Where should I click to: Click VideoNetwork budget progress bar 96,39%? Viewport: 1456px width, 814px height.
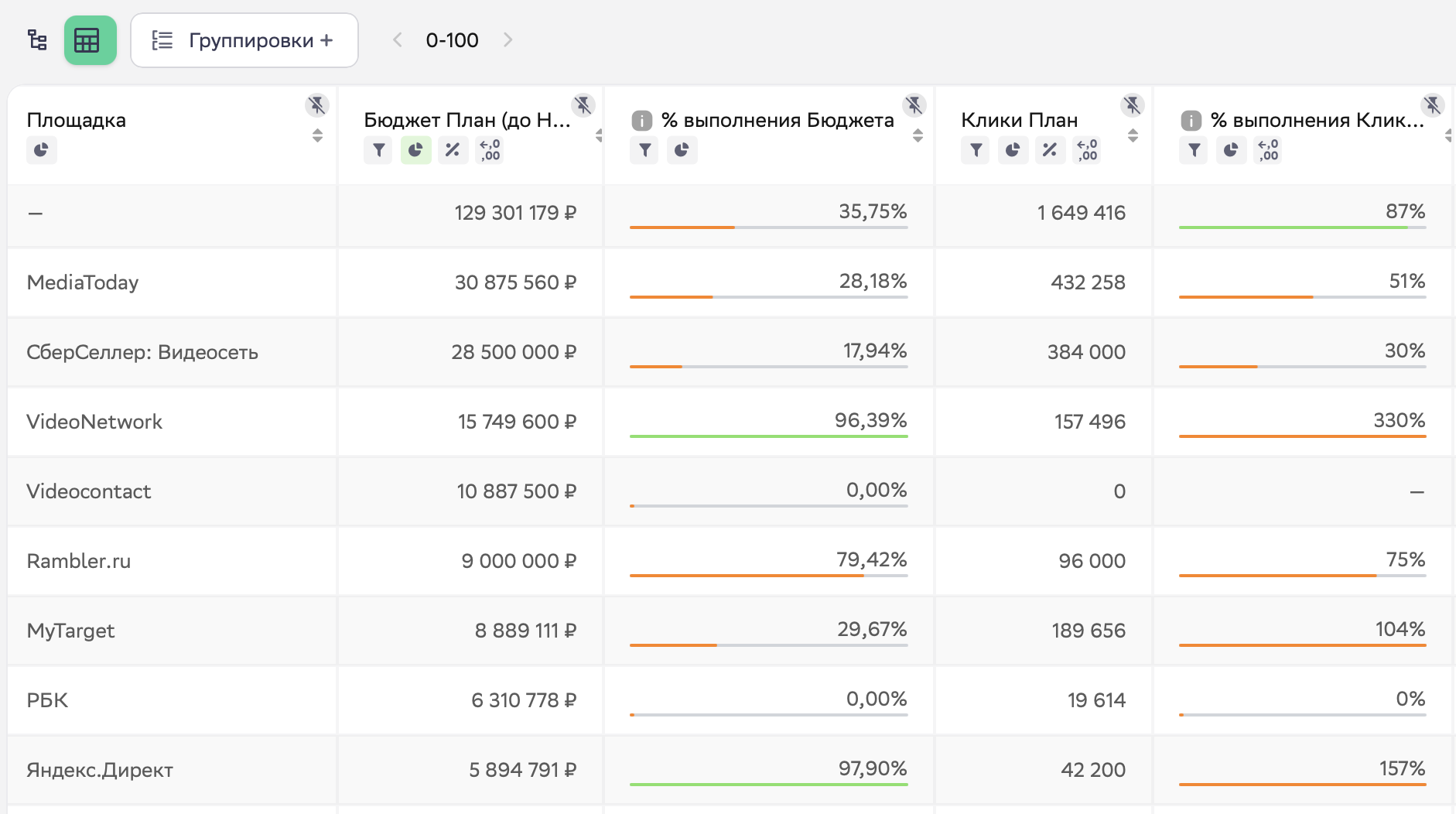pos(768,436)
